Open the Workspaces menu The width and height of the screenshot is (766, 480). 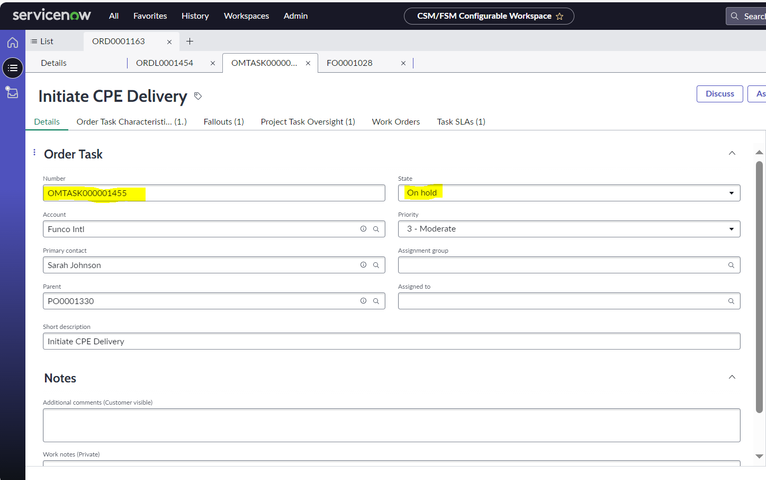point(246,16)
